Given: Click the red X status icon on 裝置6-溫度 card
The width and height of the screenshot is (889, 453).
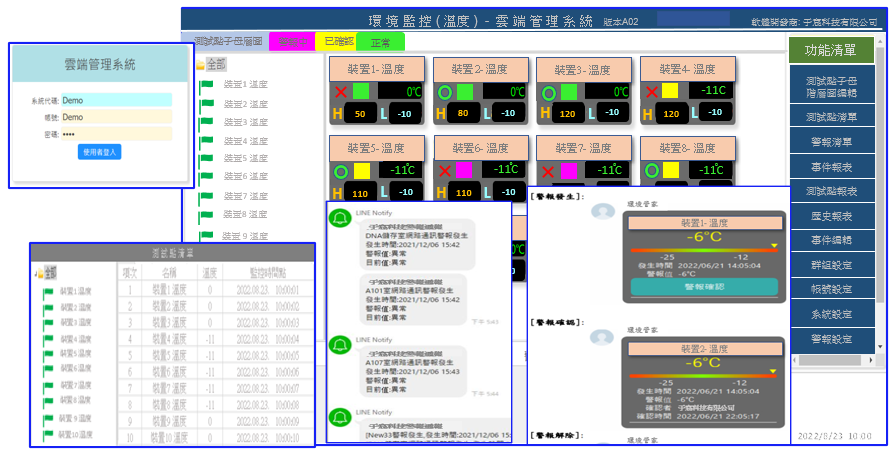Looking at the screenshot, I should (443, 171).
